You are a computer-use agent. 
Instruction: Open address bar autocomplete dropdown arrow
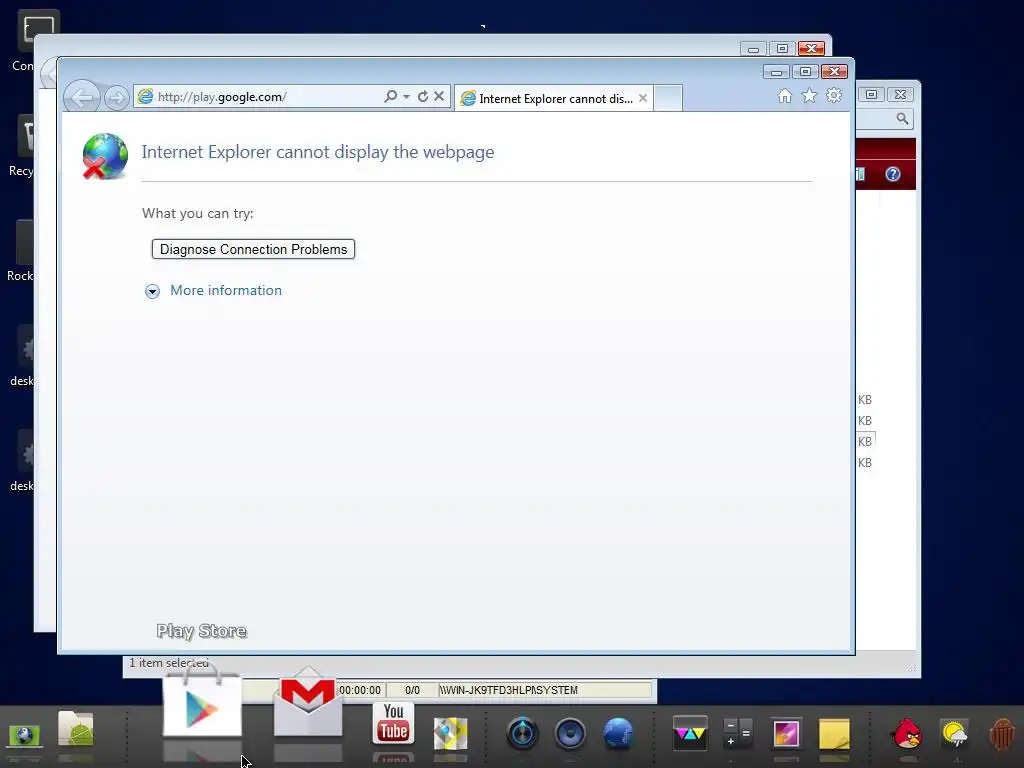[x=406, y=97]
